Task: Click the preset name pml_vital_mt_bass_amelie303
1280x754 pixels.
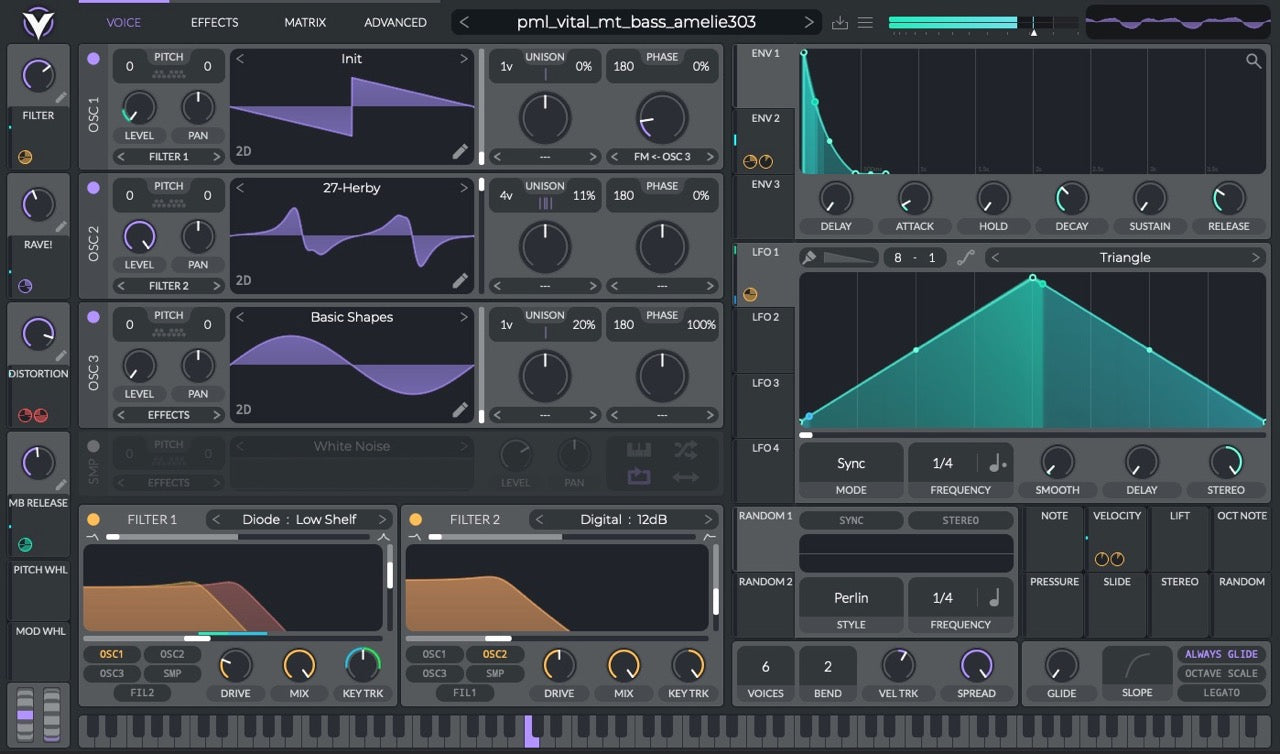Action: (x=636, y=22)
